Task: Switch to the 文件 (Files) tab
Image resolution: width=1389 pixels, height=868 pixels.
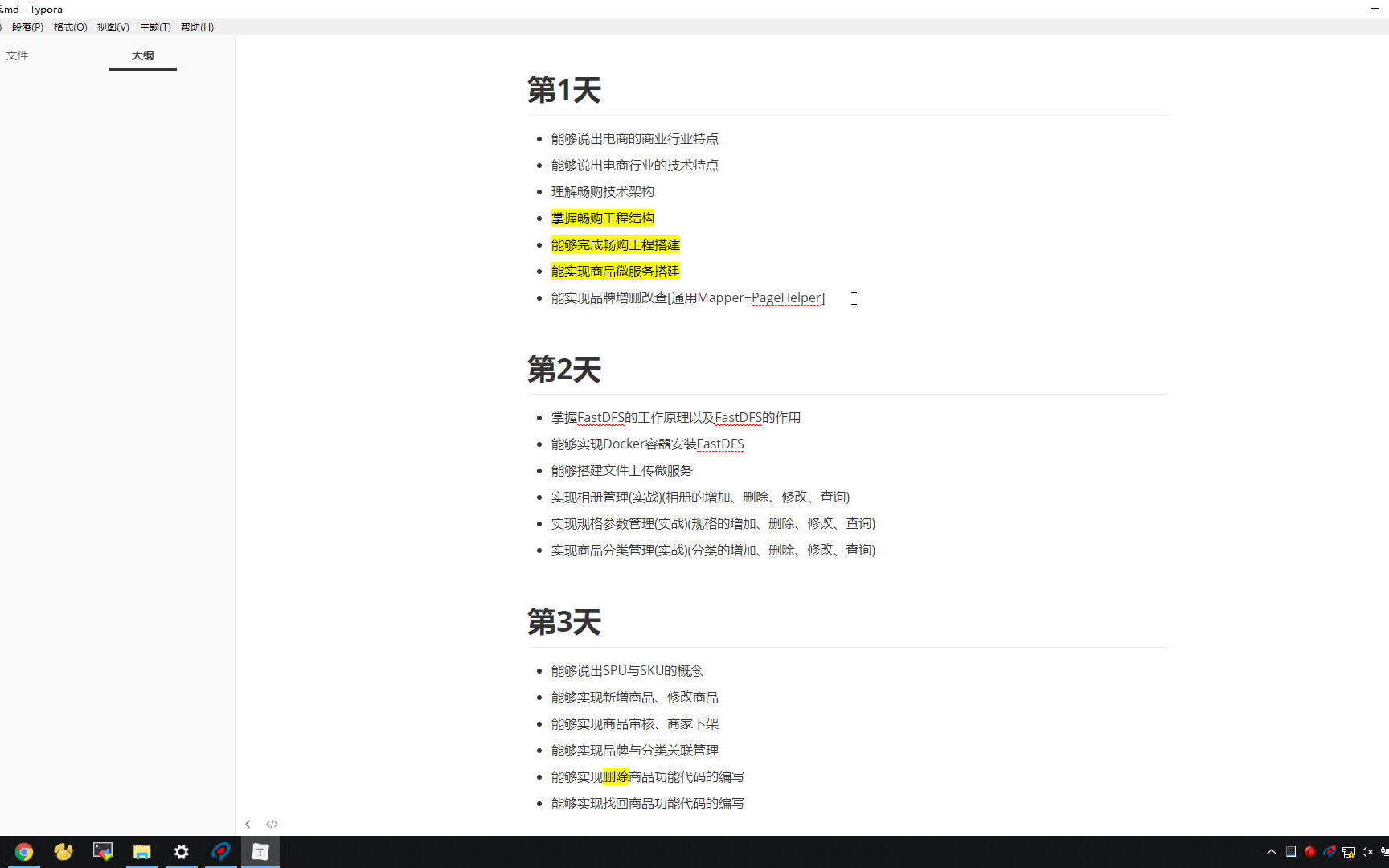Action: coord(17,55)
